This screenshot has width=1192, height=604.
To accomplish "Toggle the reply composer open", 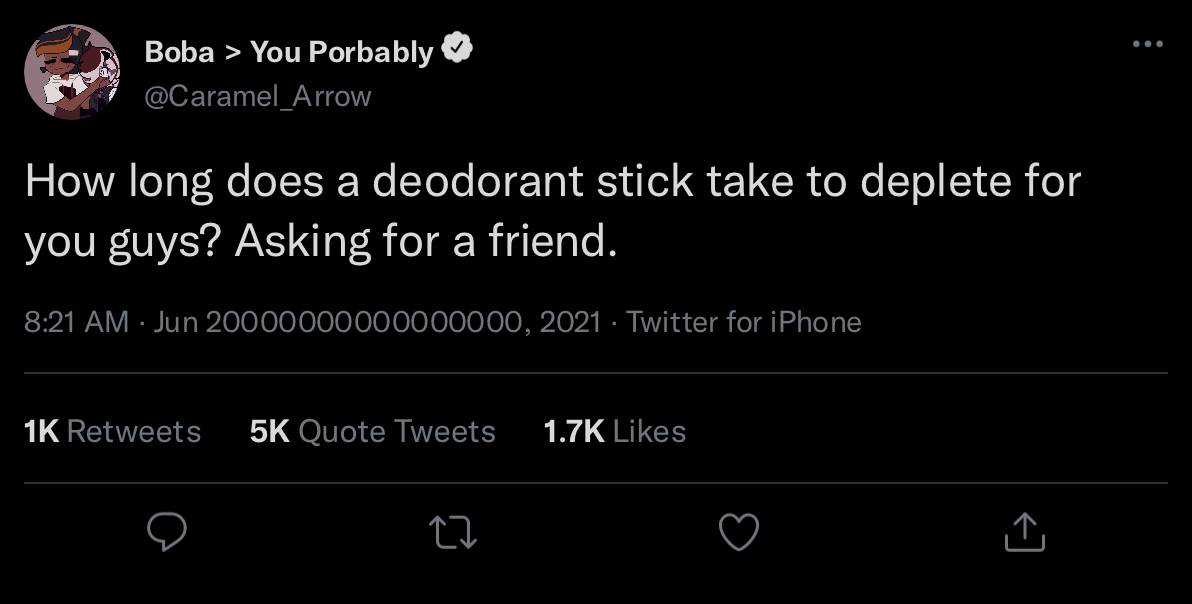I will click(166, 532).
